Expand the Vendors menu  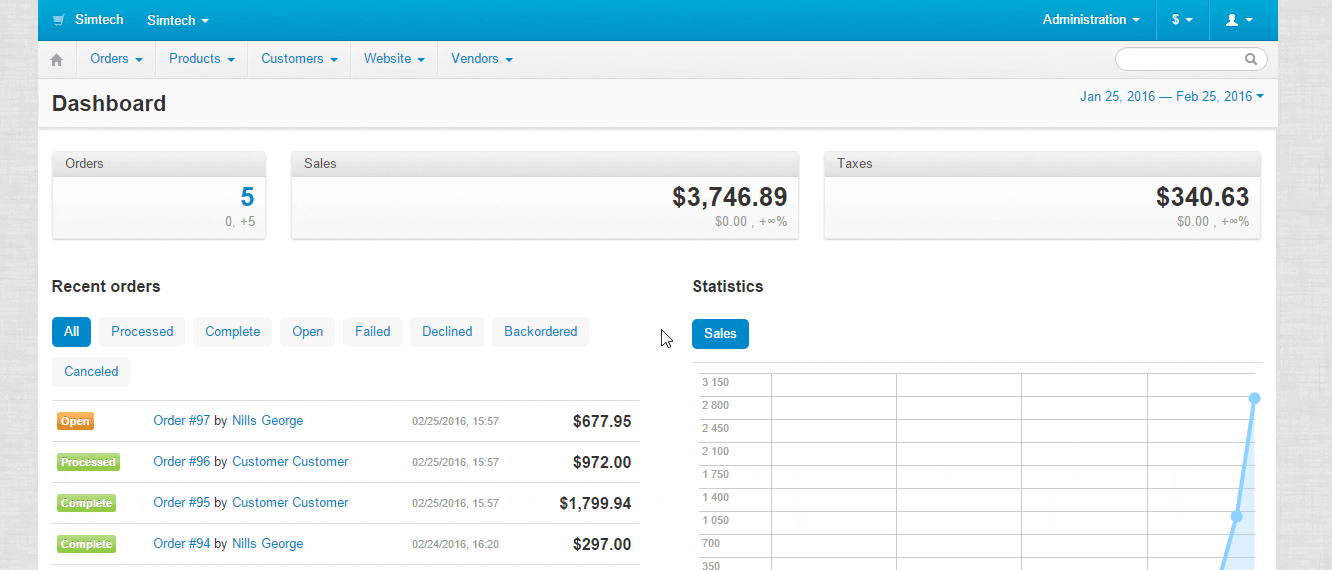481,59
